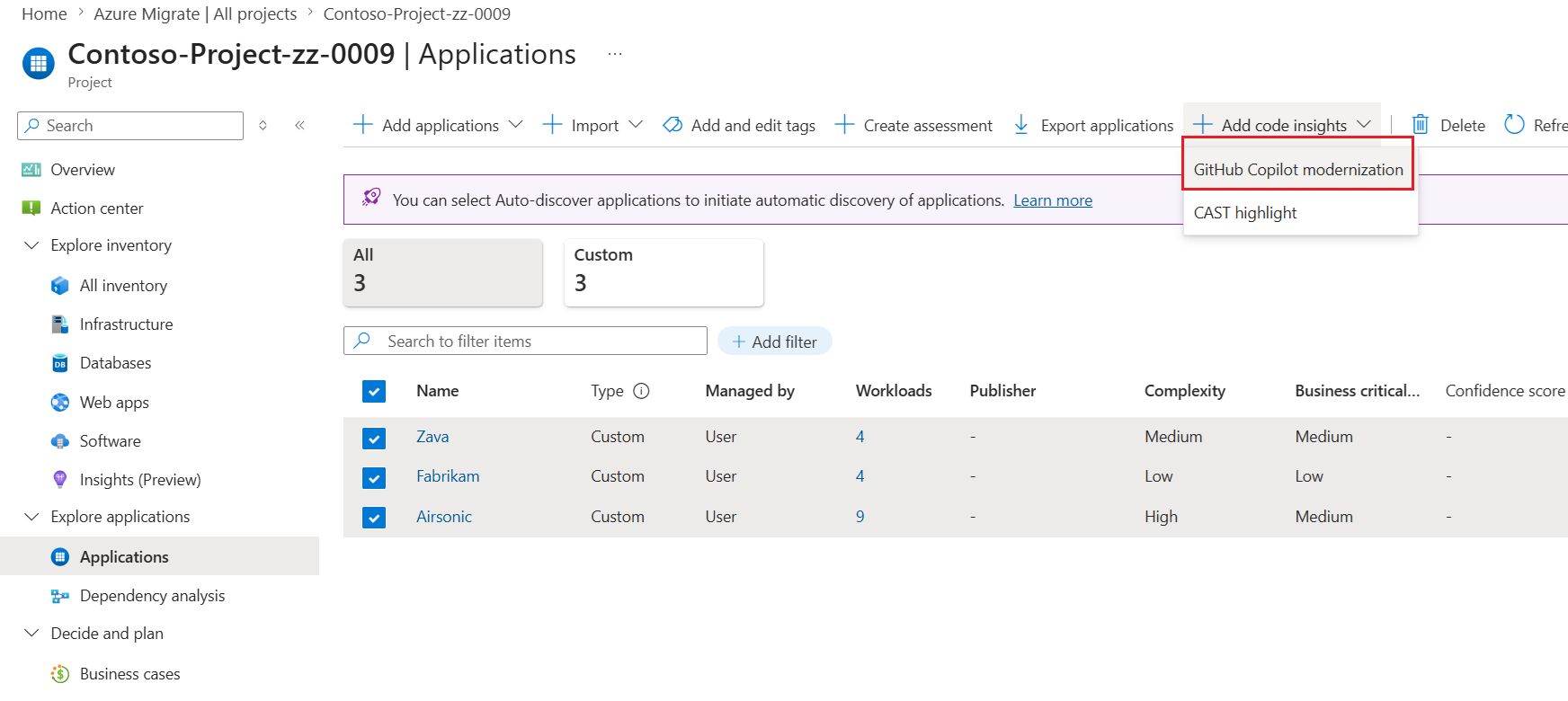Open Airsonic workloads count 9
This screenshot has width=1568, height=701.
(x=860, y=517)
